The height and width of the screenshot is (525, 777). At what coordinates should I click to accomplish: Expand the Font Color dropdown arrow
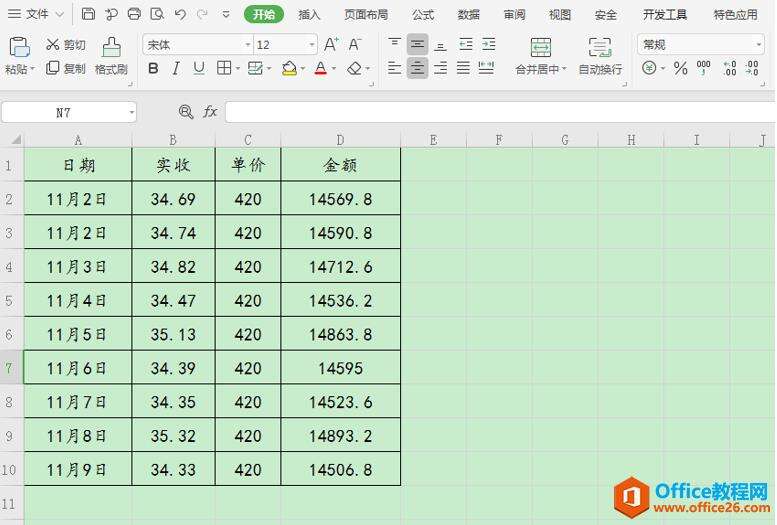click(x=334, y=68)
